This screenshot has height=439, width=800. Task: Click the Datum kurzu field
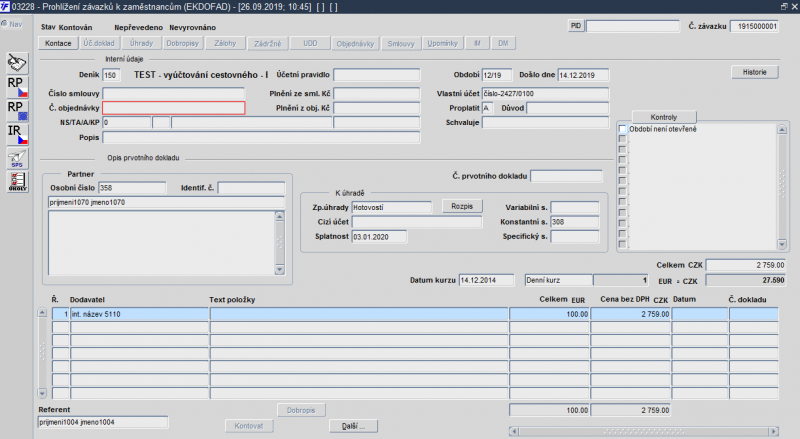coord(487,280)
